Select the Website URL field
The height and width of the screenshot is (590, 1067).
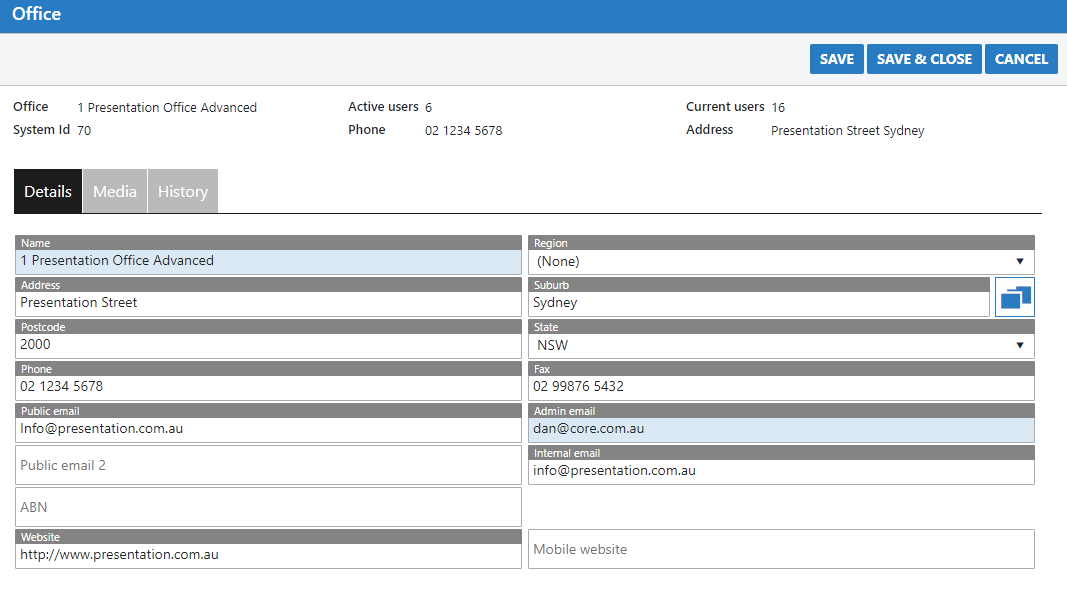coord(268,555)
